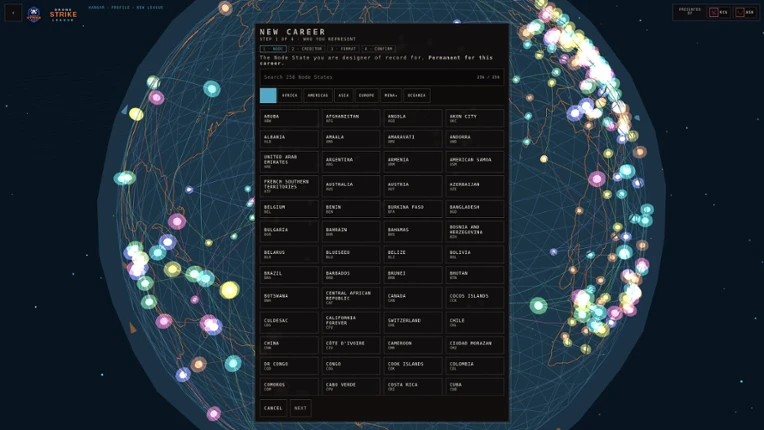
Task: Select China node state
Action: tap(289, 345)
